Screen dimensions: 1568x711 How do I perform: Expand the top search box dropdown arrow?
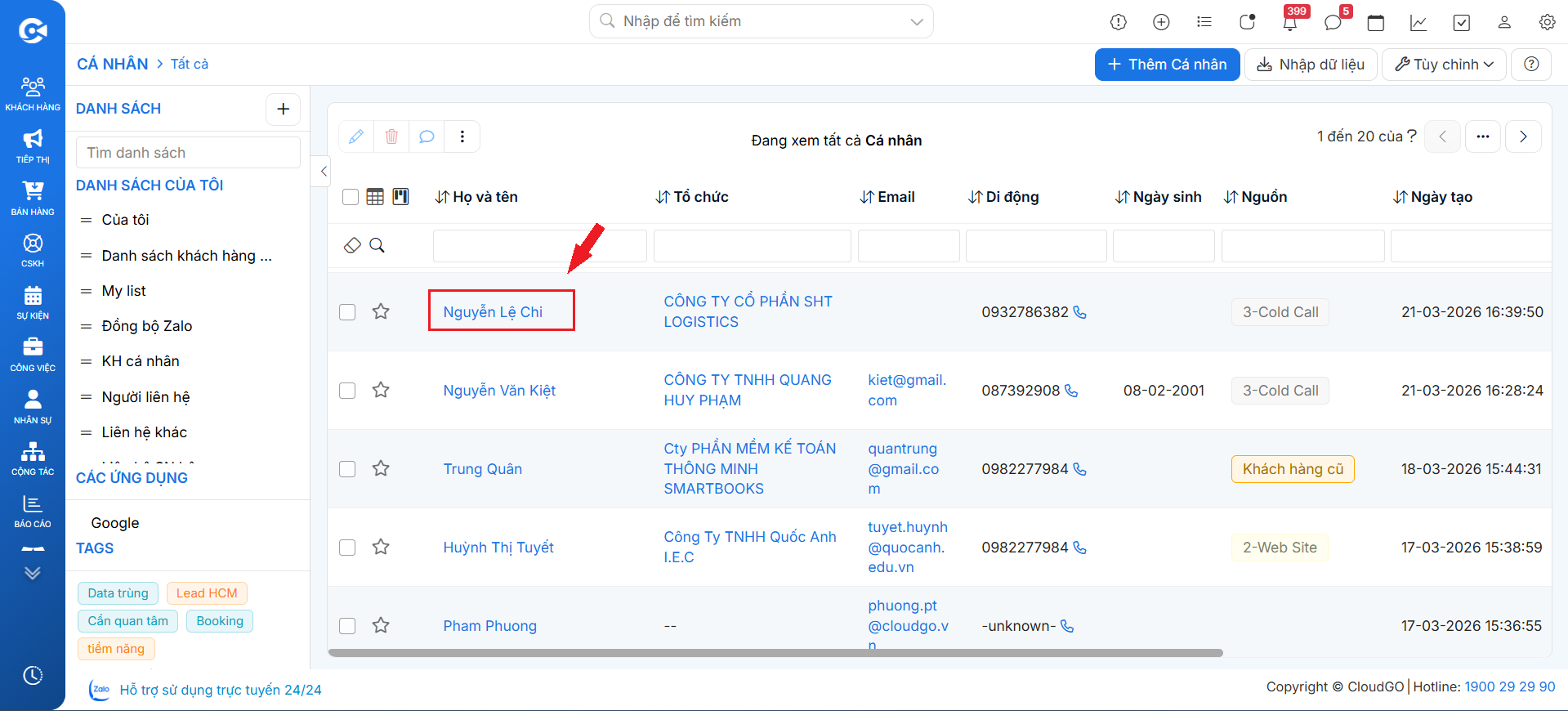pos(917,22)
